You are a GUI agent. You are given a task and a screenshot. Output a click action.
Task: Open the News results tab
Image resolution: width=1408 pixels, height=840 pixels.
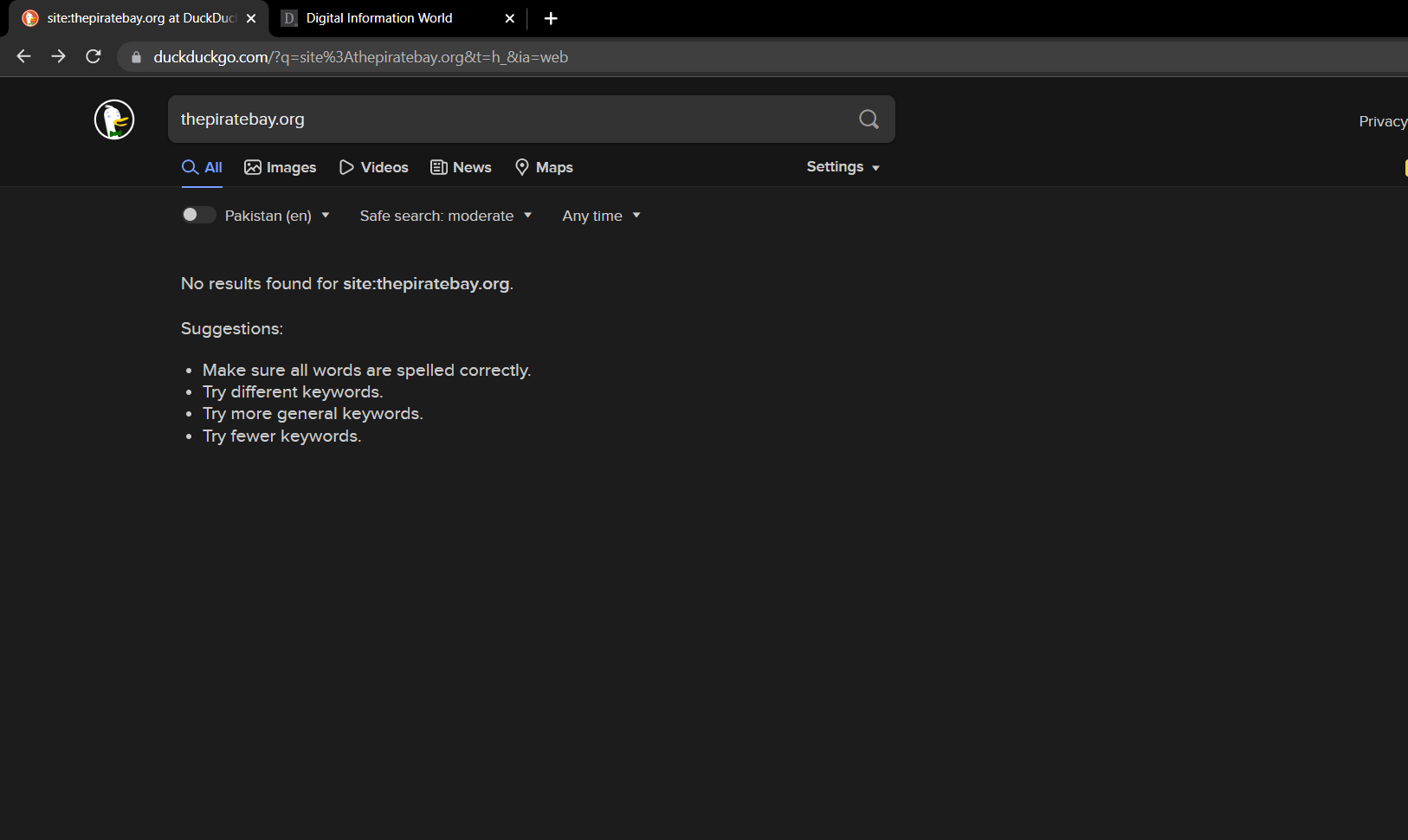[461, 167]
